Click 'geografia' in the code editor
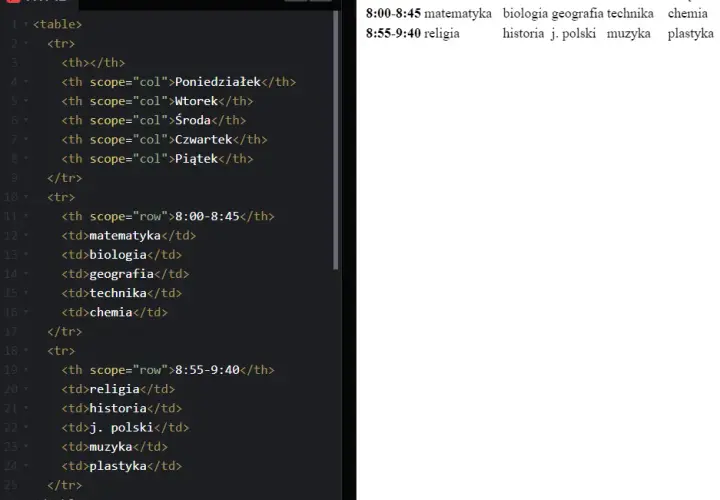720x500 pixels. point(122,274)
